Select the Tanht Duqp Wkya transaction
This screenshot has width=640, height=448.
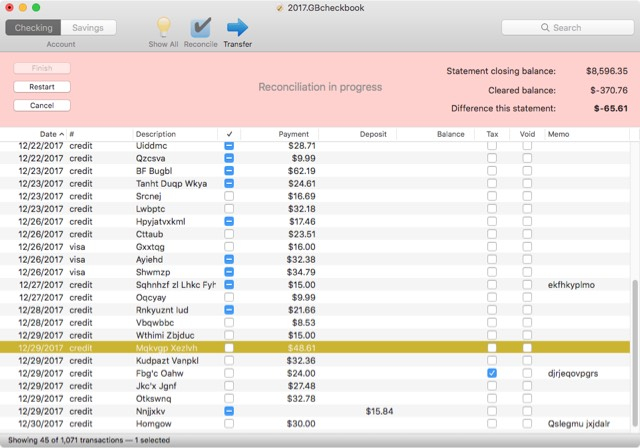(x=315, y=184)
